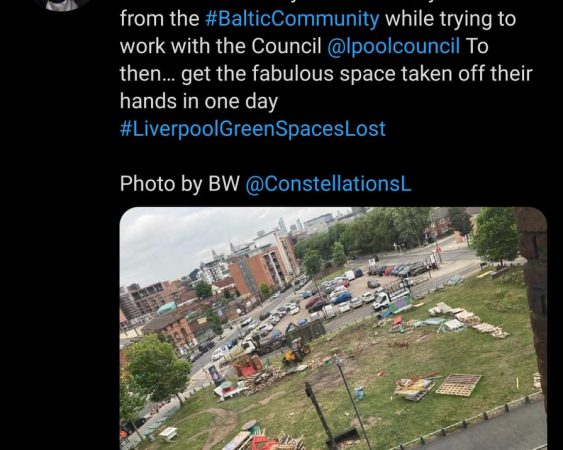Screen dimensions: 563x450
Task: Tap the word 'then…' in the tweet
Action: click(148, 74)
